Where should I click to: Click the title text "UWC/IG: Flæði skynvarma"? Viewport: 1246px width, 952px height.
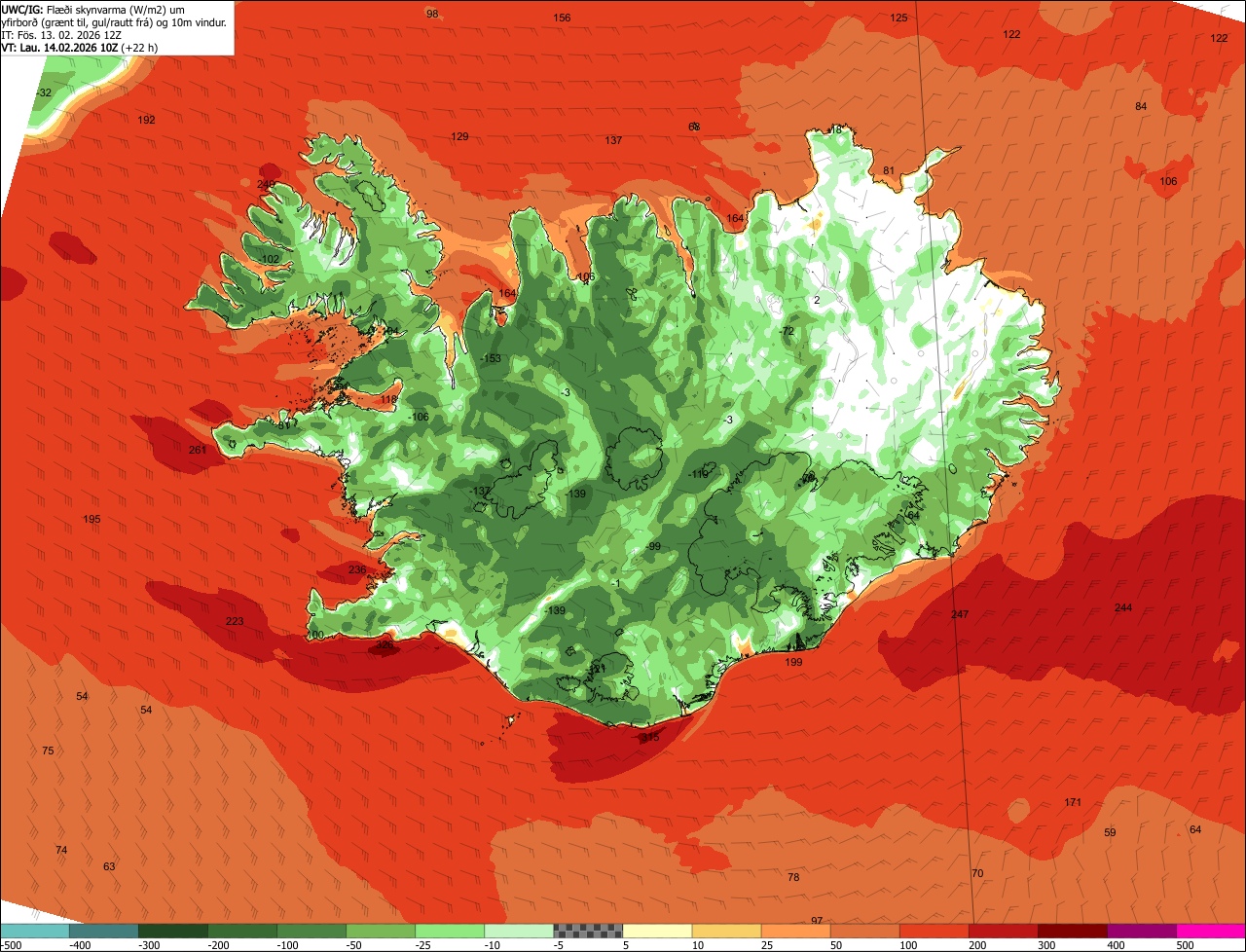click(63, 8)
